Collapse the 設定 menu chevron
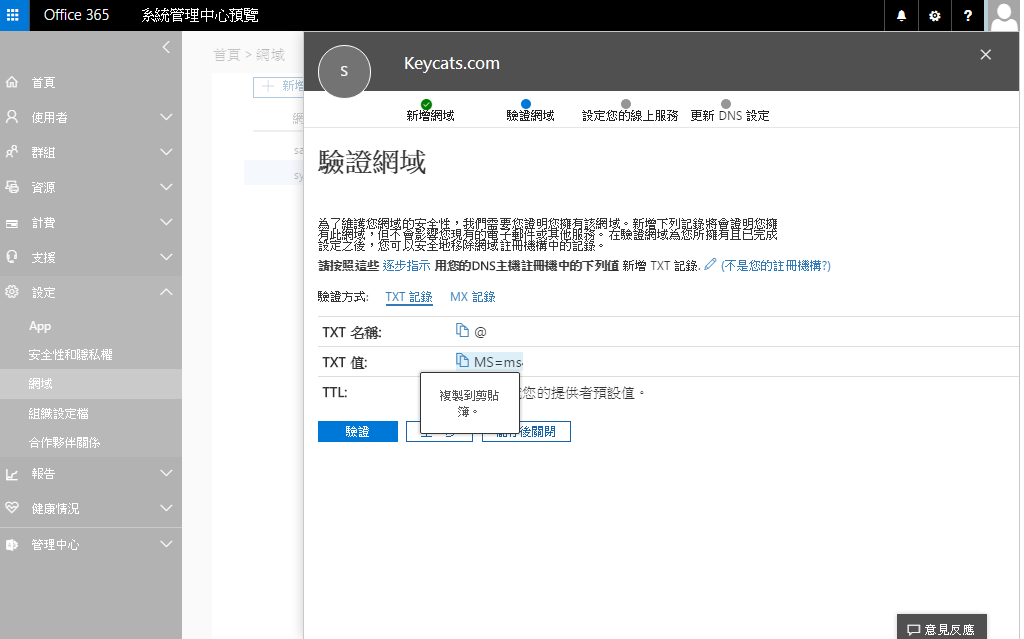The image size is (1024, 639). click(166, 292)
